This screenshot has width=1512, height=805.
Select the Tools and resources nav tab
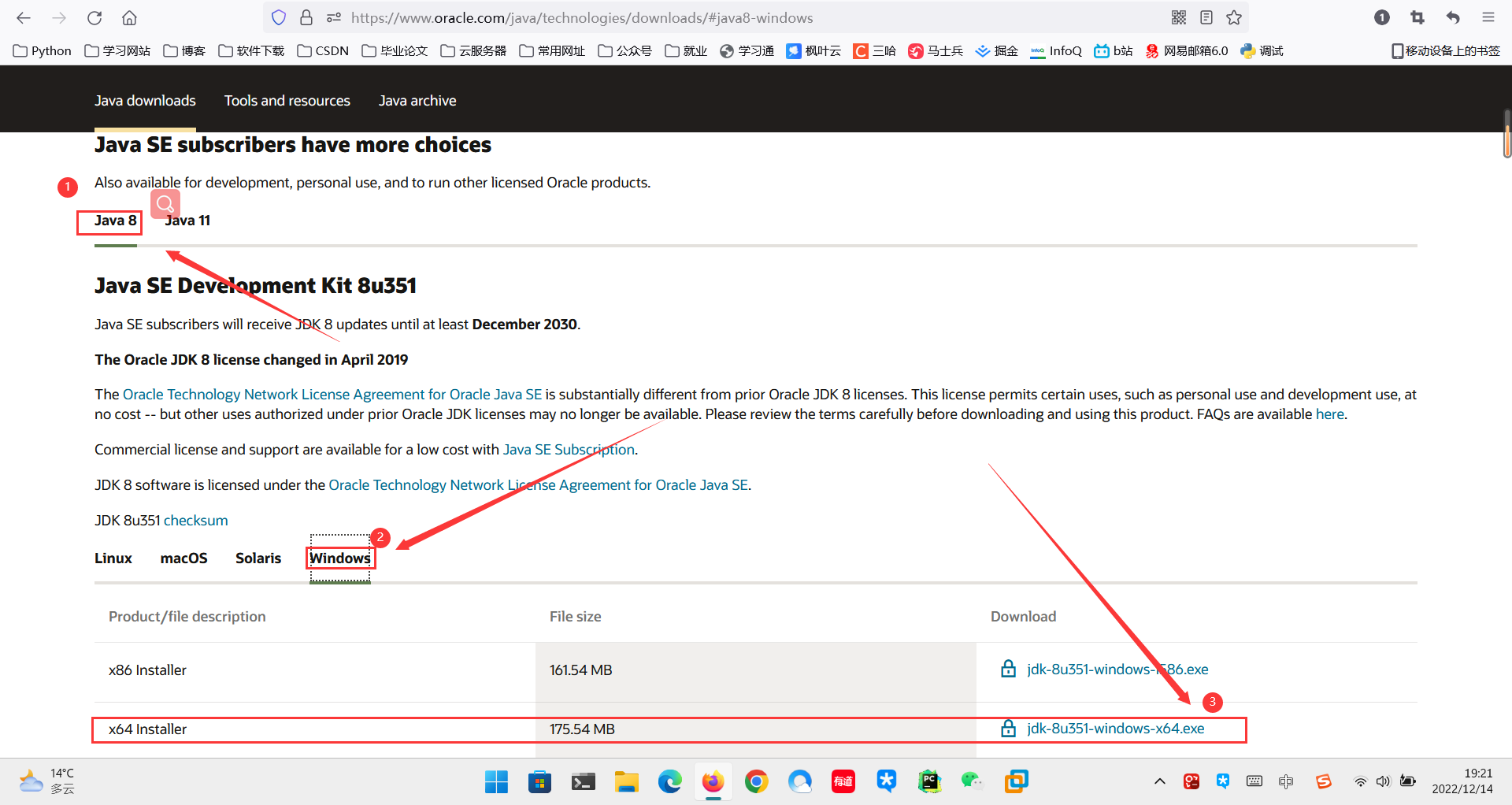287,101
